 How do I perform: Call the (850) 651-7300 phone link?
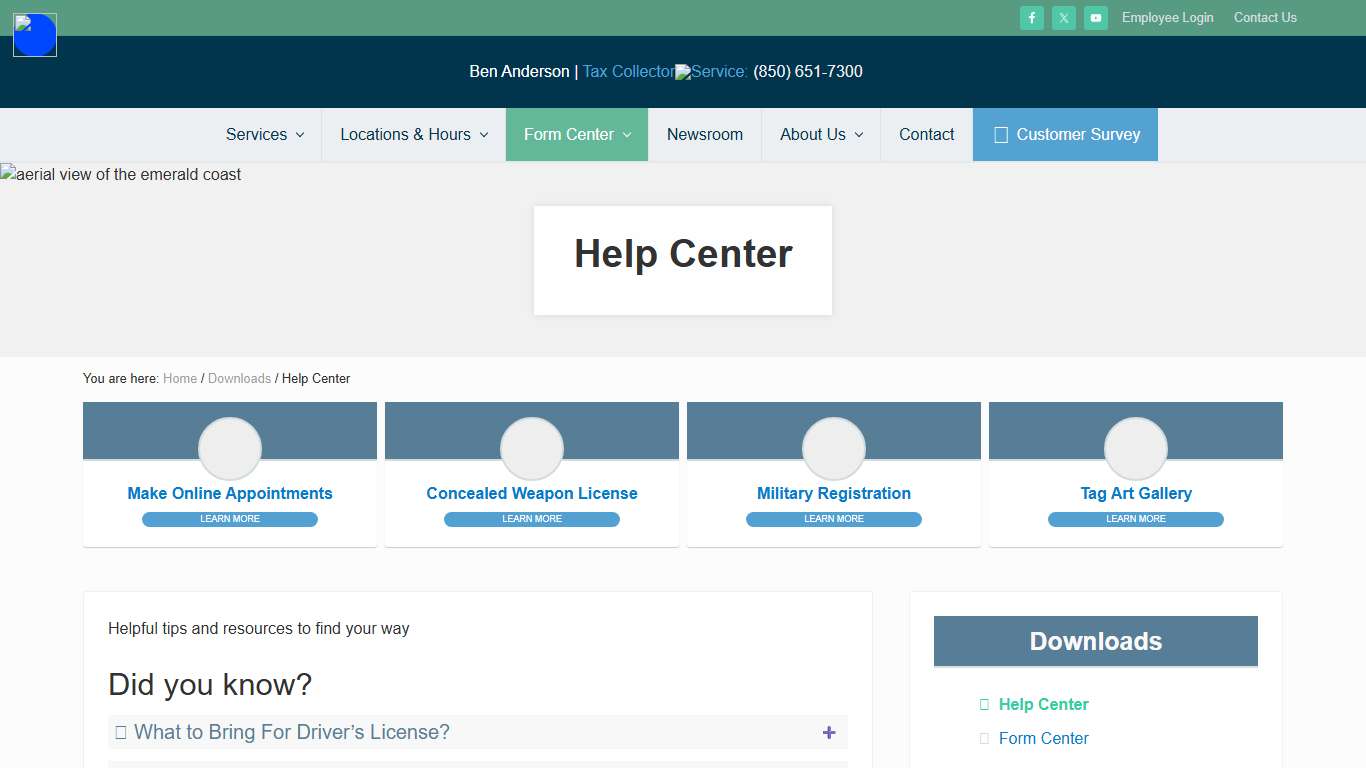pyautogui.click(x=808, y=71)
